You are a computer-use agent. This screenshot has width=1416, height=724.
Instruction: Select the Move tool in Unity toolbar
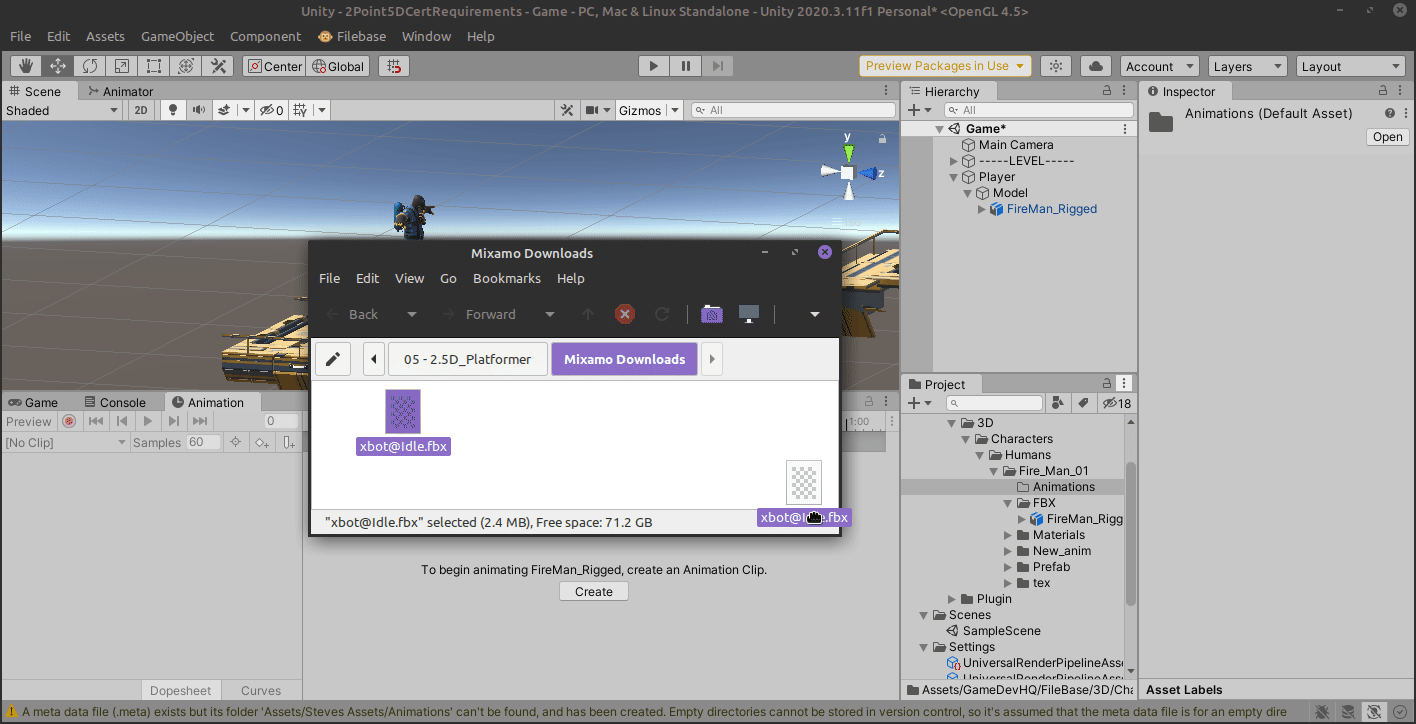click(x=58, y=66)
